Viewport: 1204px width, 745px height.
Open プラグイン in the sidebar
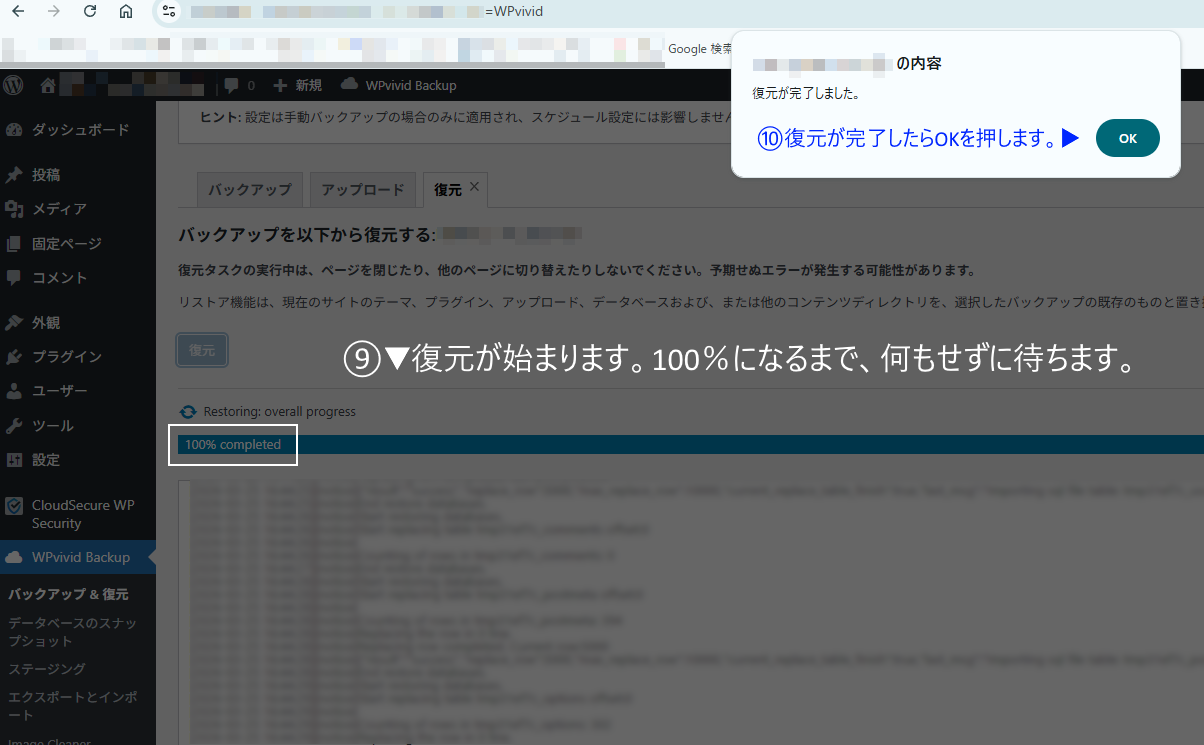click(x=66, y=357)
